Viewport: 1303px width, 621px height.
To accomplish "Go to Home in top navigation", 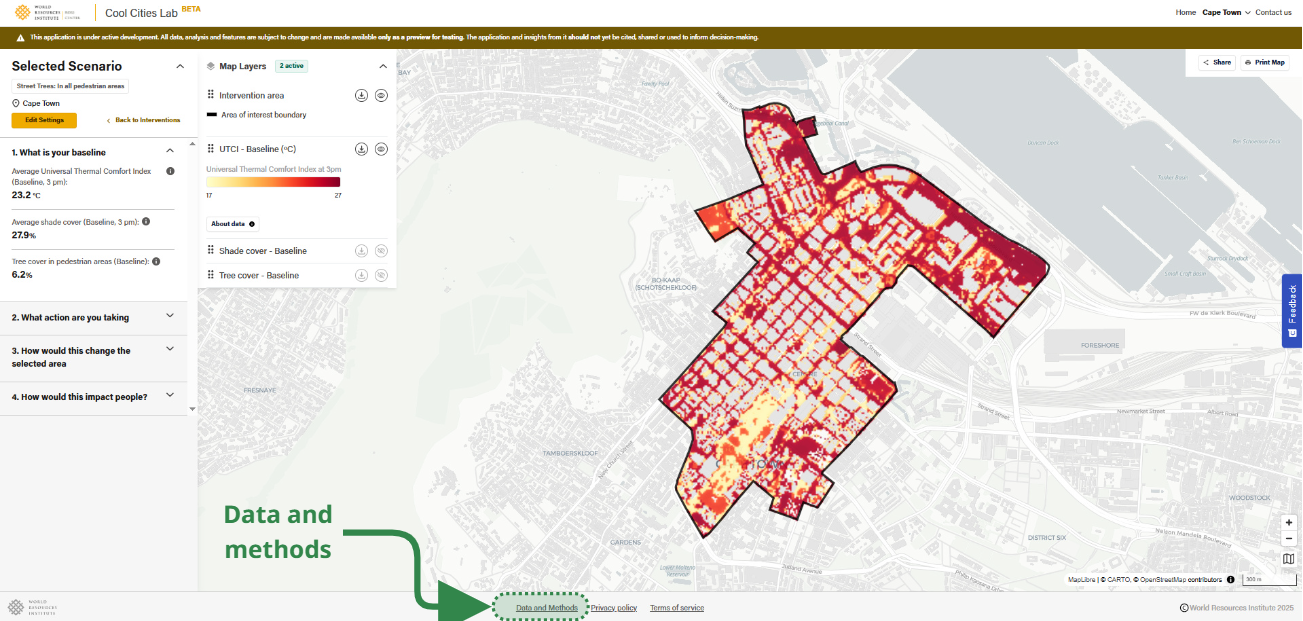I will (x=1185, y=12).
